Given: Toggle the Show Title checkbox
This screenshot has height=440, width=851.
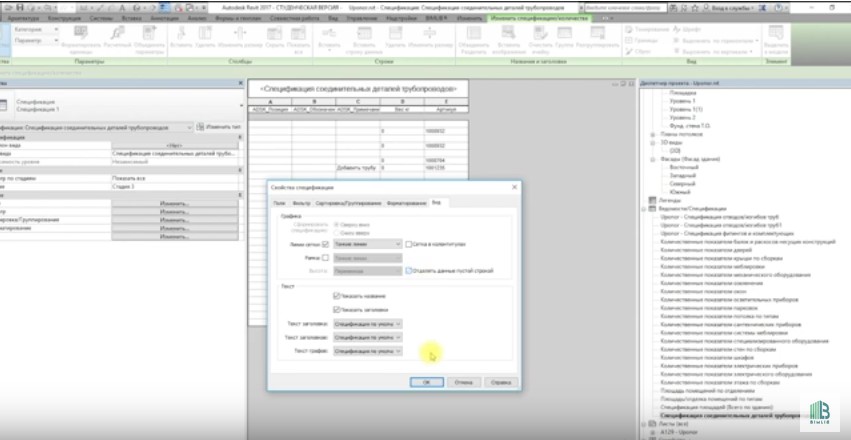Looking at the screenshot, I should coord(336,296).
